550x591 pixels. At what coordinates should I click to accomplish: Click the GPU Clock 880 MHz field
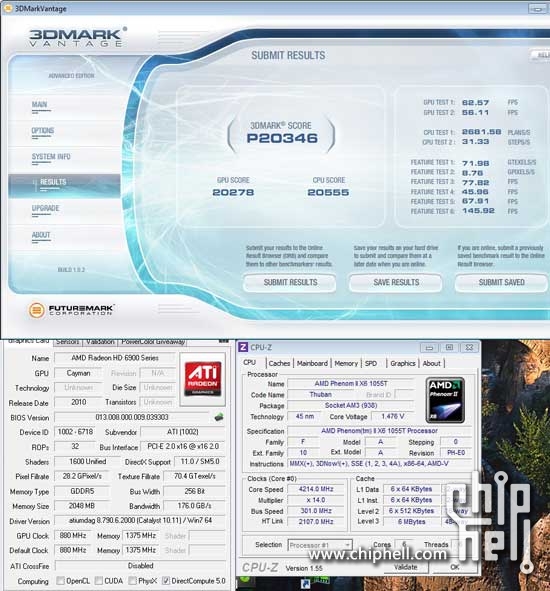click(73, 536)
